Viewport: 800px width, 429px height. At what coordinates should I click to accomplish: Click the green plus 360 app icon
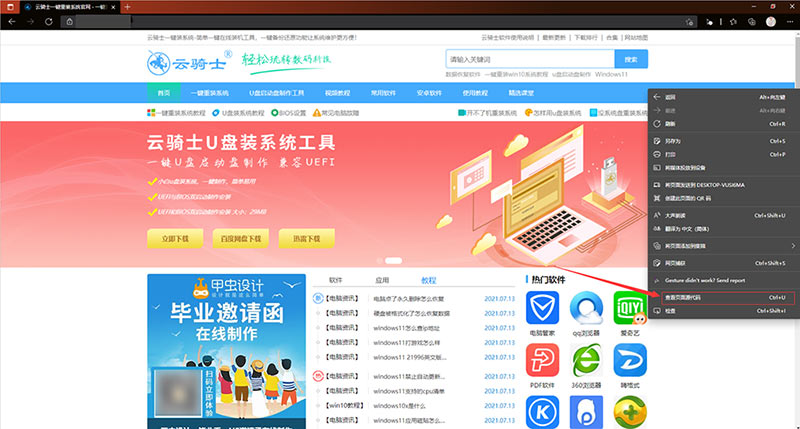tap(630, 412)
